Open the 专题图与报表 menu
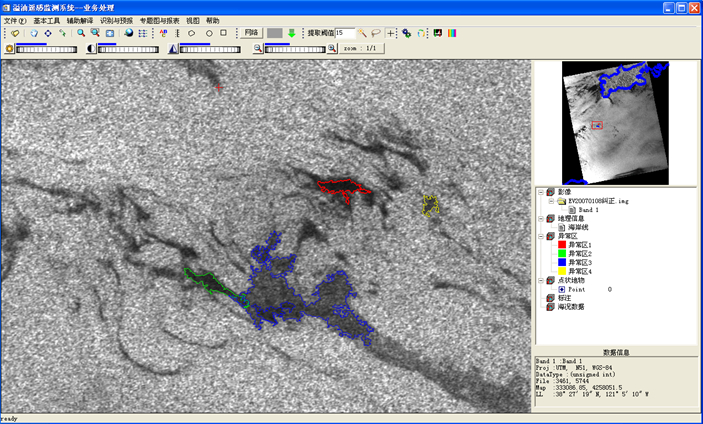This screenshot has height=424, width=703. 160,20
